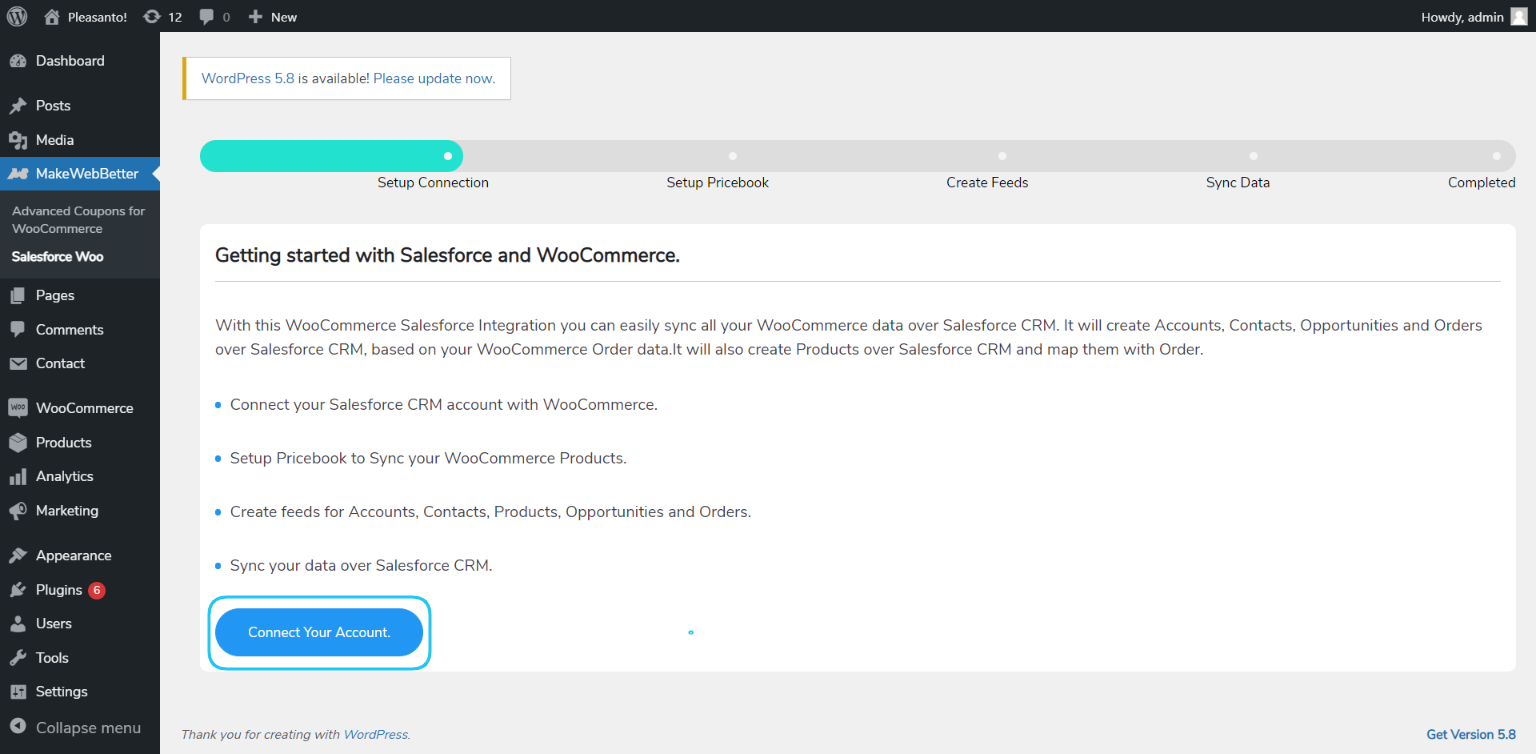Click the Connect Your Account button
The image size is (1536, 754).
[319, 632]
